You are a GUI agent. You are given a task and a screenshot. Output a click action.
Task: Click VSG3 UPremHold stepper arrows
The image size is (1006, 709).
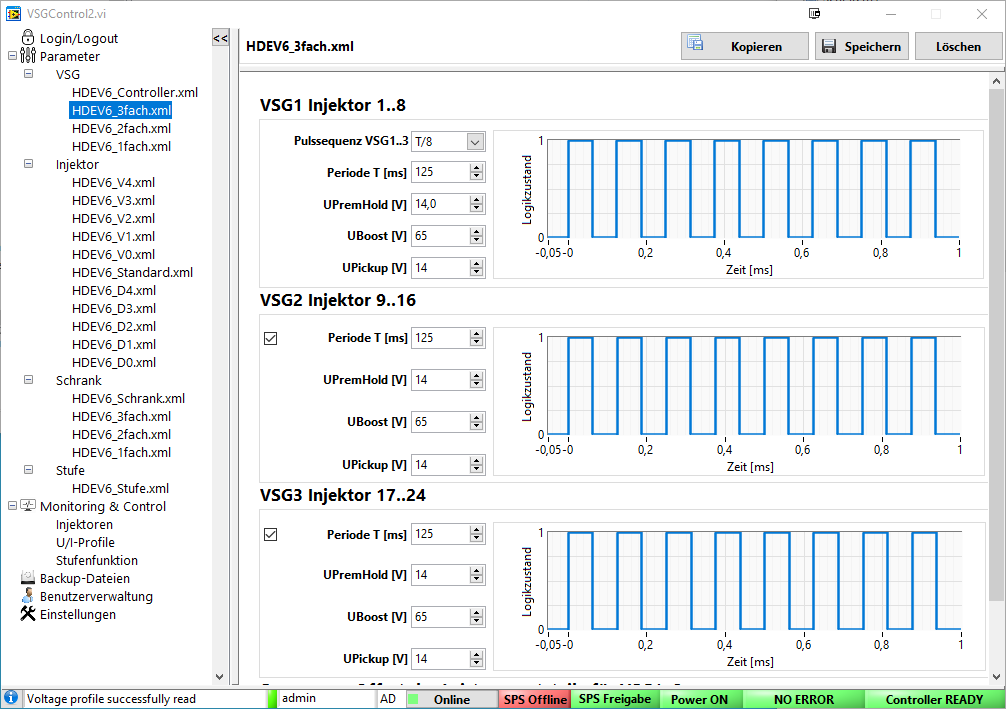(476, 575)
